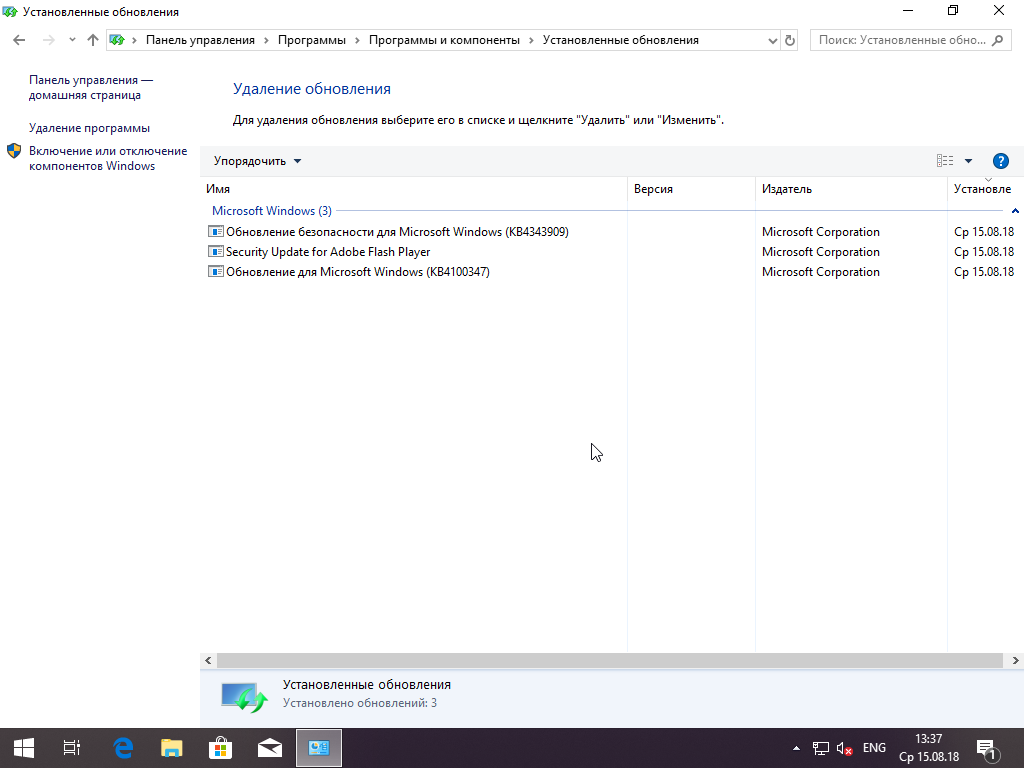Open the Action Center notifications
Image resolution: width=1024 pixels, height=768 pixels.
[986, 748]
